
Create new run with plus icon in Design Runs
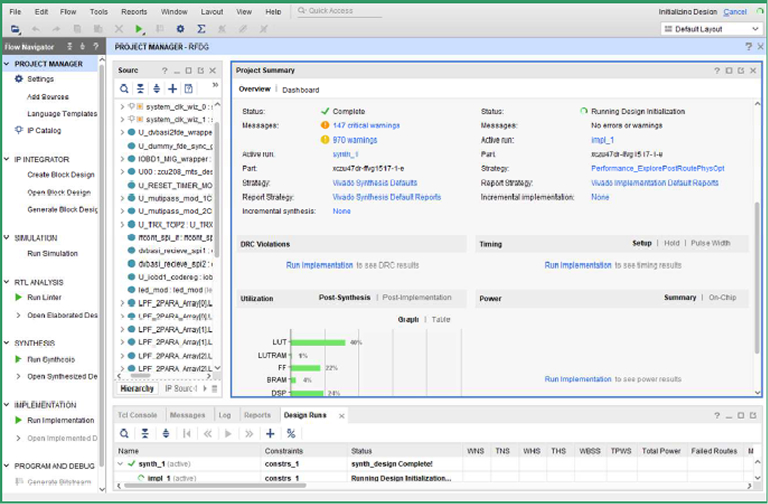[x=270, y=433]
